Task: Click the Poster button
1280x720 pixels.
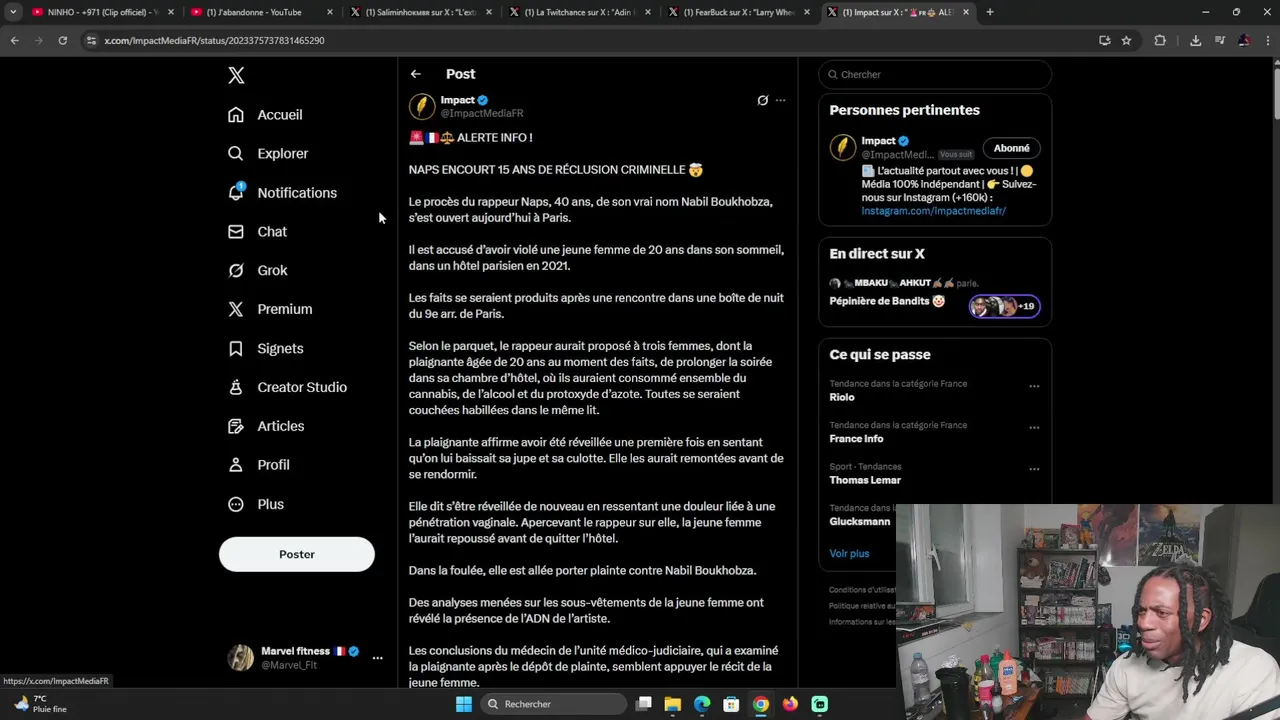Action: pyautogui.click(x=297, y=554)
